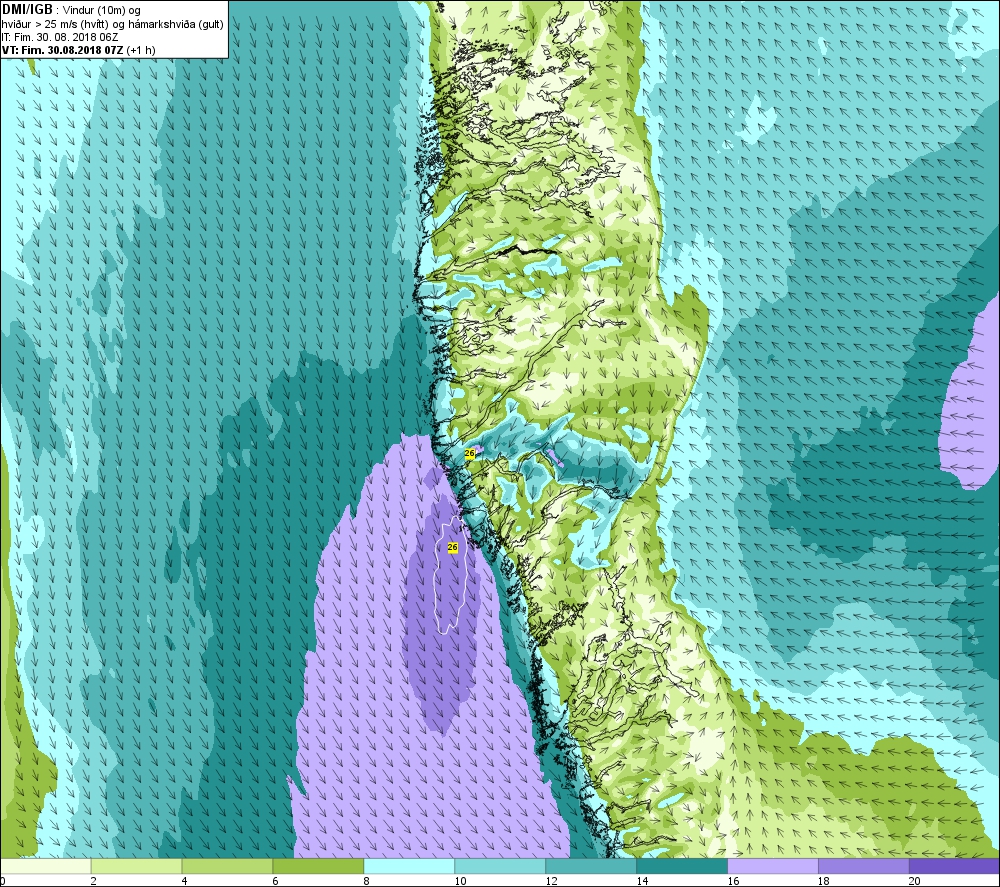Click the pale cream 0–2 legend swatch
The image size is (1000, 887).
pyautogui.click(x=46, y=866)
